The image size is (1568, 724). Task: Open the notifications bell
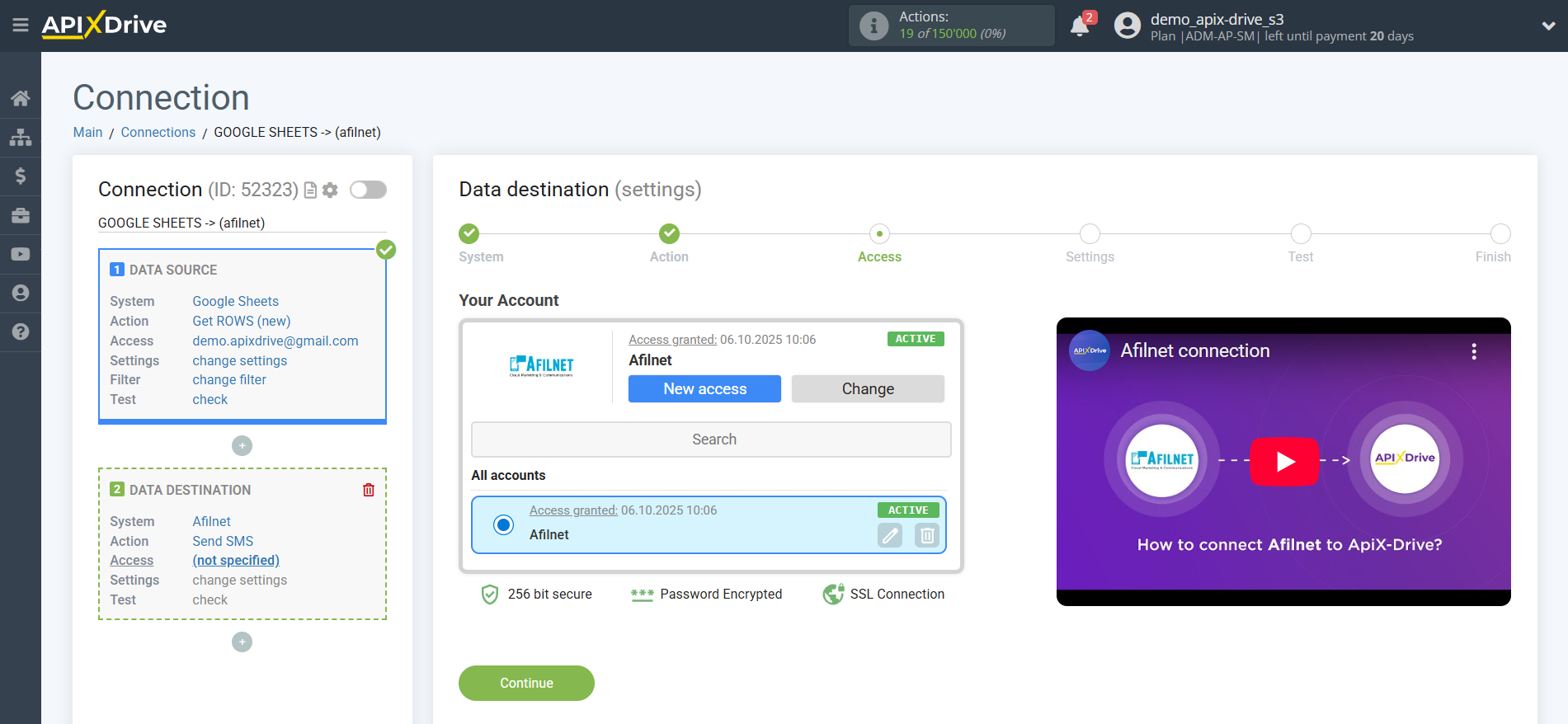1080,26
